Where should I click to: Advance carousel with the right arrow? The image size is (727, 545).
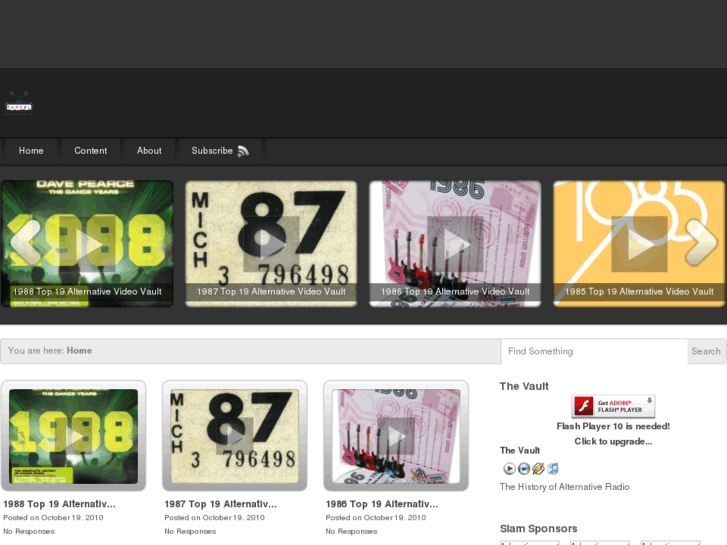click(x=703, y=241)
